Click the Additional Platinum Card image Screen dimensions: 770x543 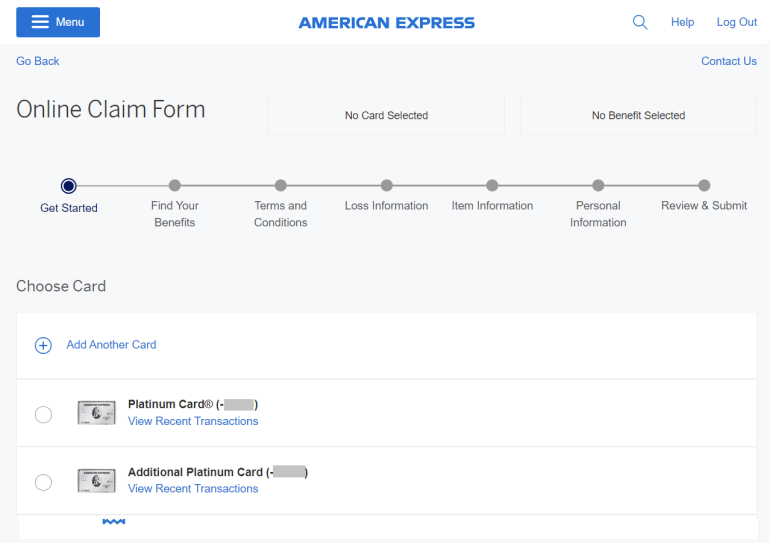tap(97, 481)
